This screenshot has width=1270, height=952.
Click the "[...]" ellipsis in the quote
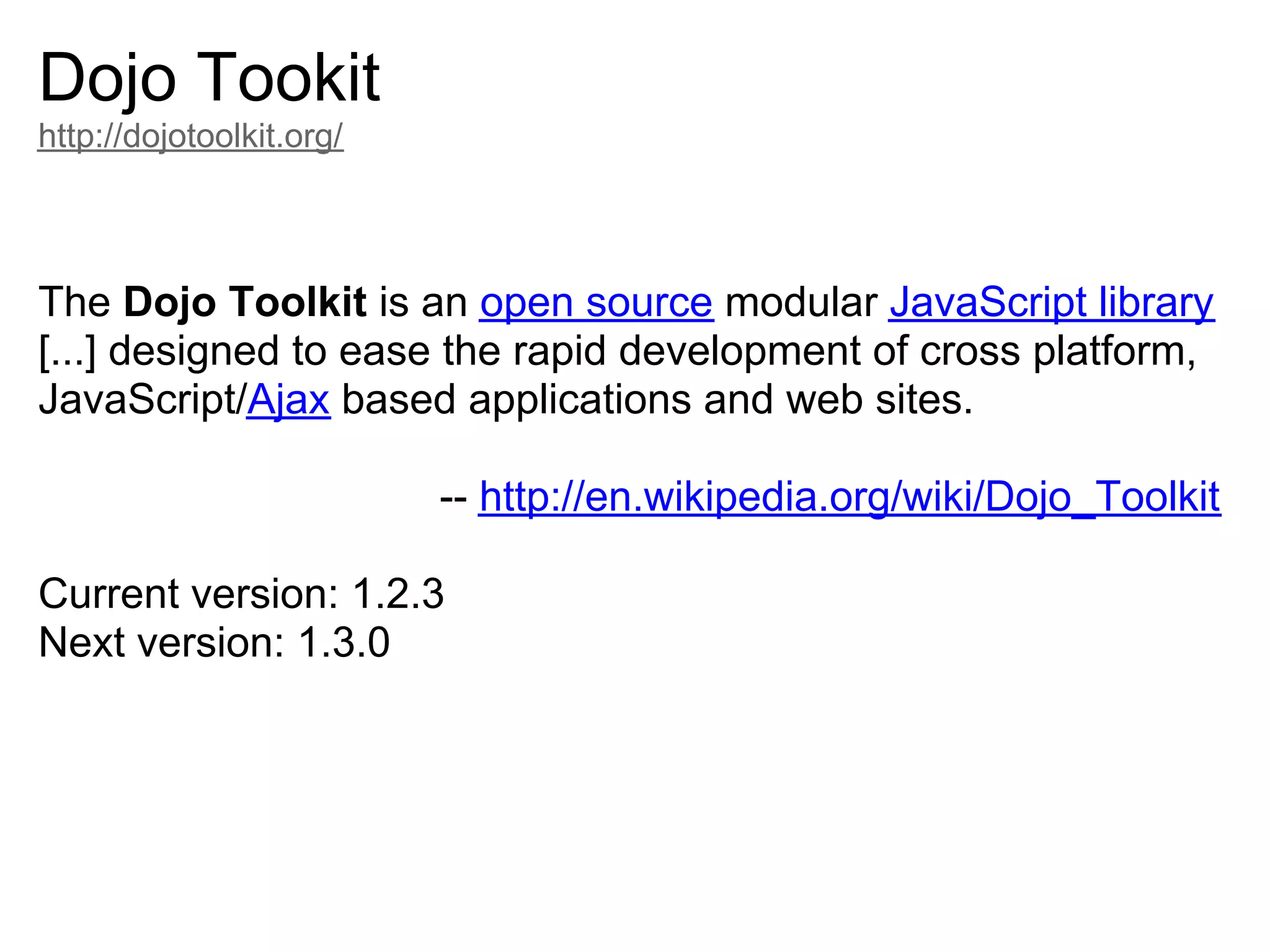tap(67, 351)
